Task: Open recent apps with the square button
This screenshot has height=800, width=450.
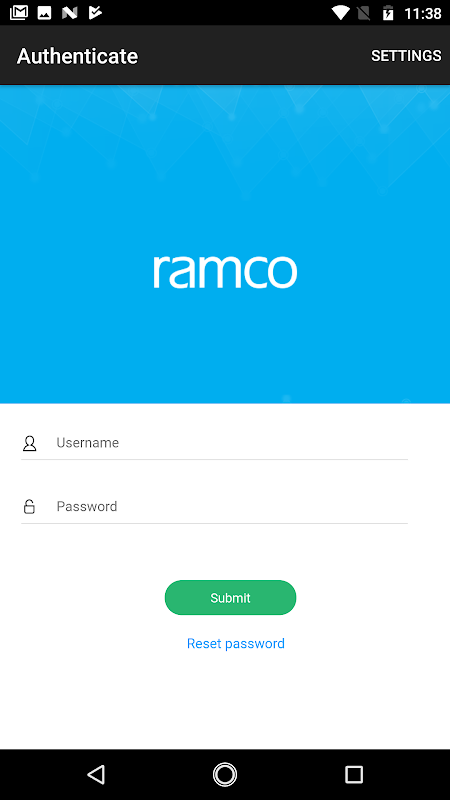Action: pos(354,774)
